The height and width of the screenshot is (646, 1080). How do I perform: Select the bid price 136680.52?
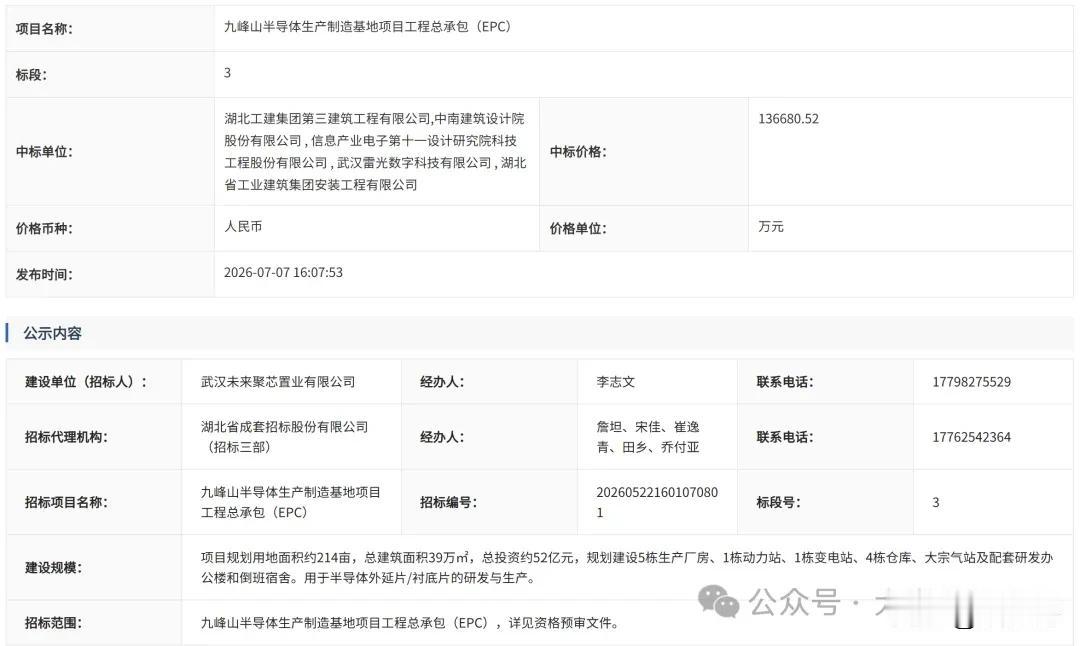click(x=789, y=119)
